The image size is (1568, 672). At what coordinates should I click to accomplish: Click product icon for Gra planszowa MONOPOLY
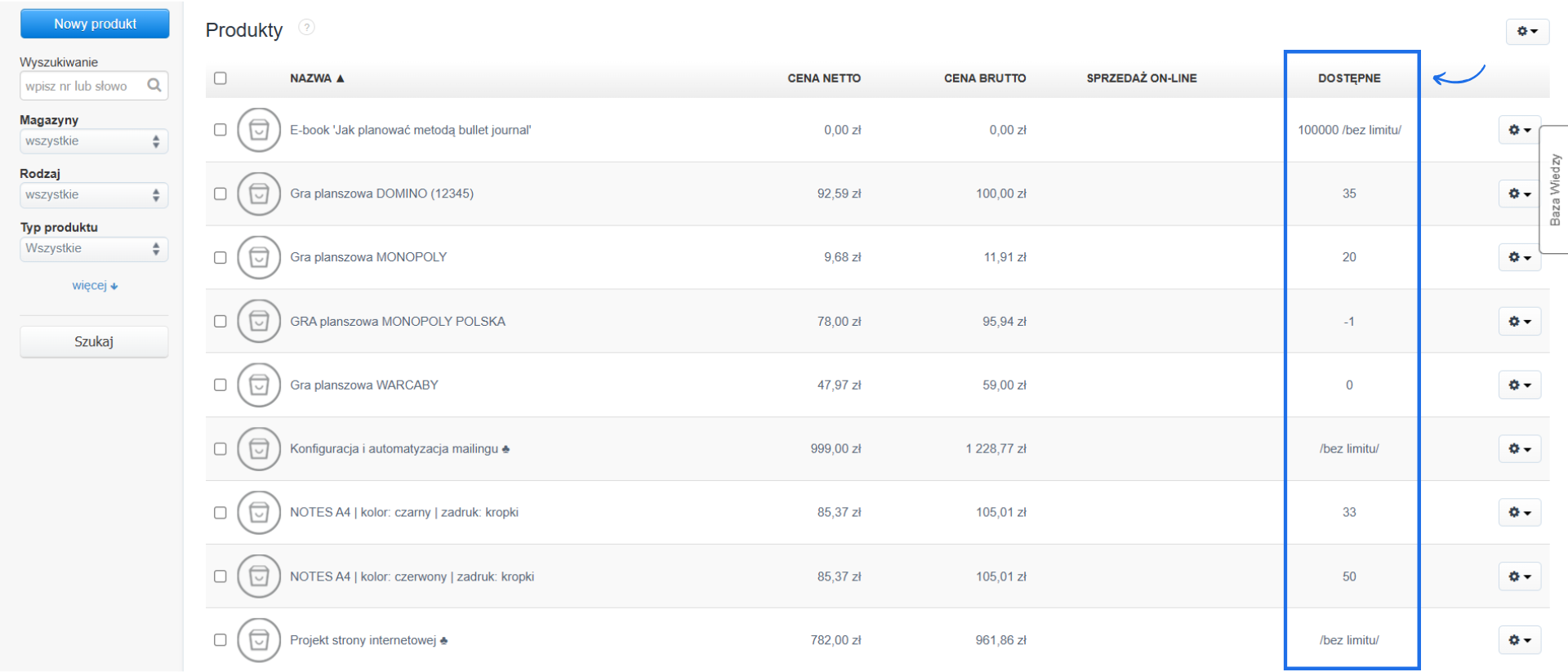(259, 257)
